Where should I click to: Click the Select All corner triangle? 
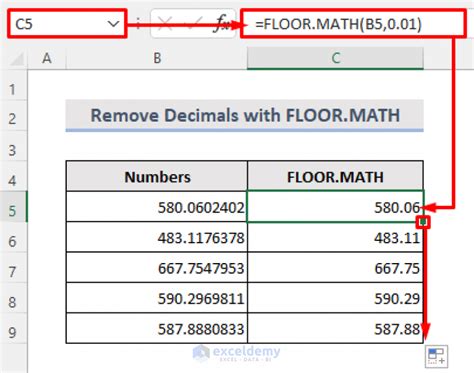(x=16, y=59)
